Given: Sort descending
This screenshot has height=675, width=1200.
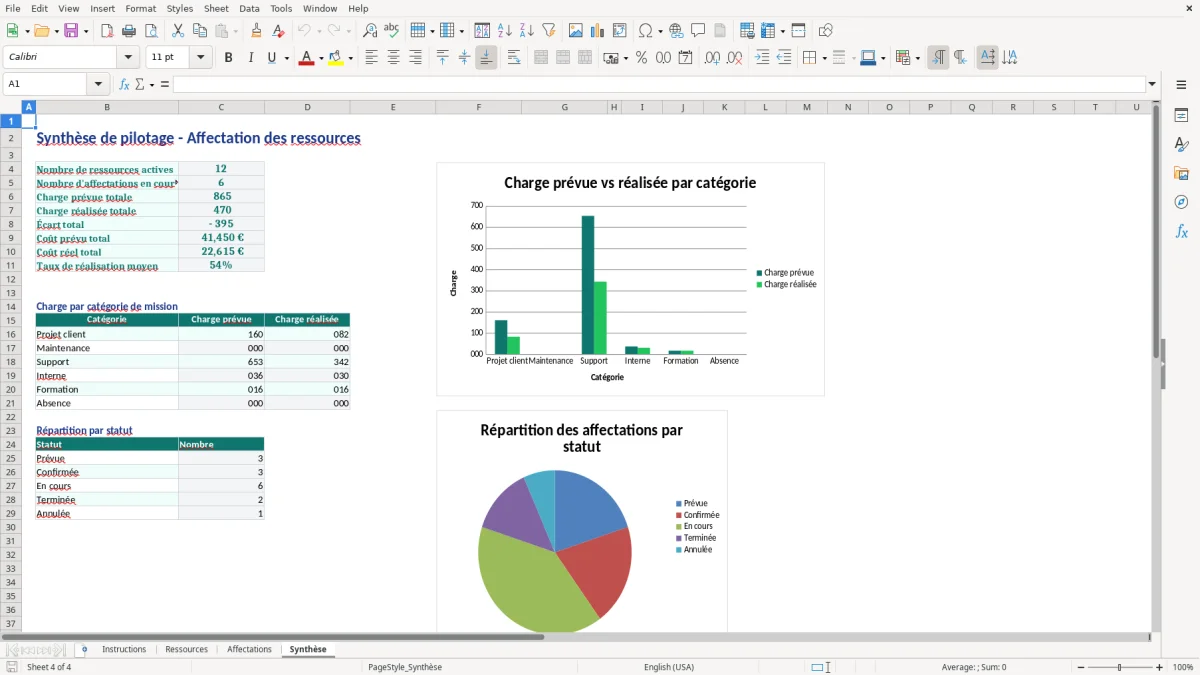Looking at the screenshot, I should 526,31.
